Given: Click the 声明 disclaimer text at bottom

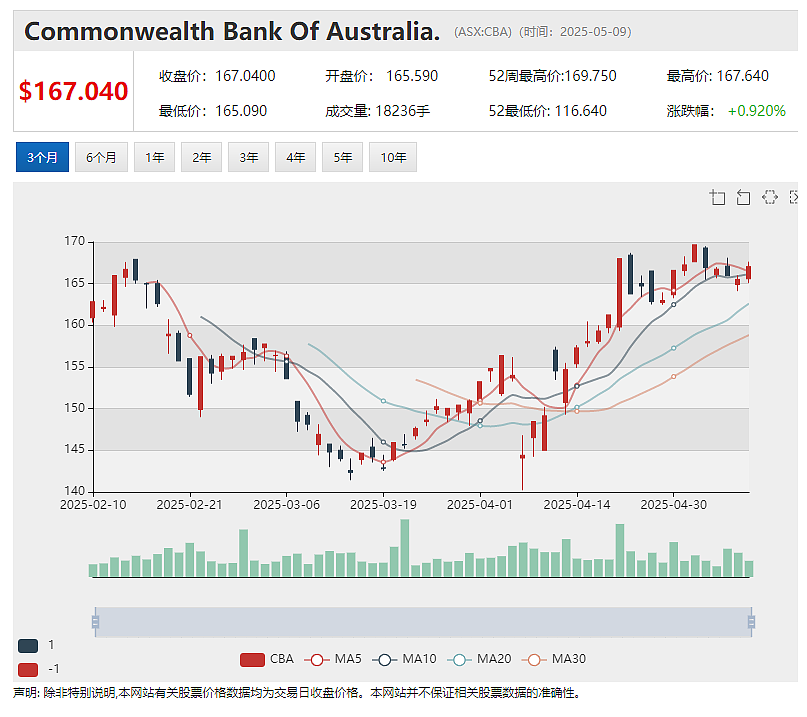Looking at the screenshot, I should 297,693.
